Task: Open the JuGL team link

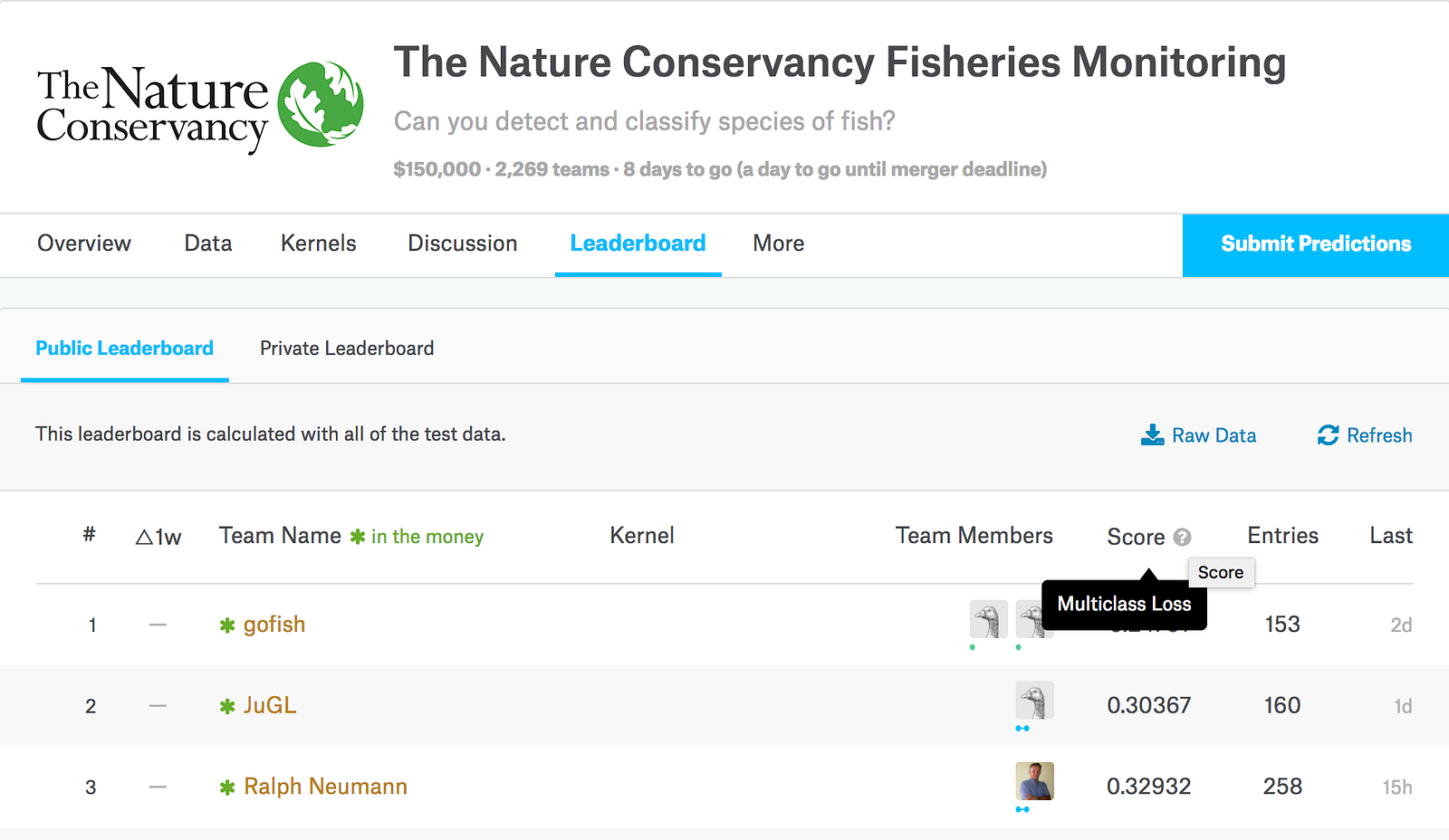Action: click(270, 705)
